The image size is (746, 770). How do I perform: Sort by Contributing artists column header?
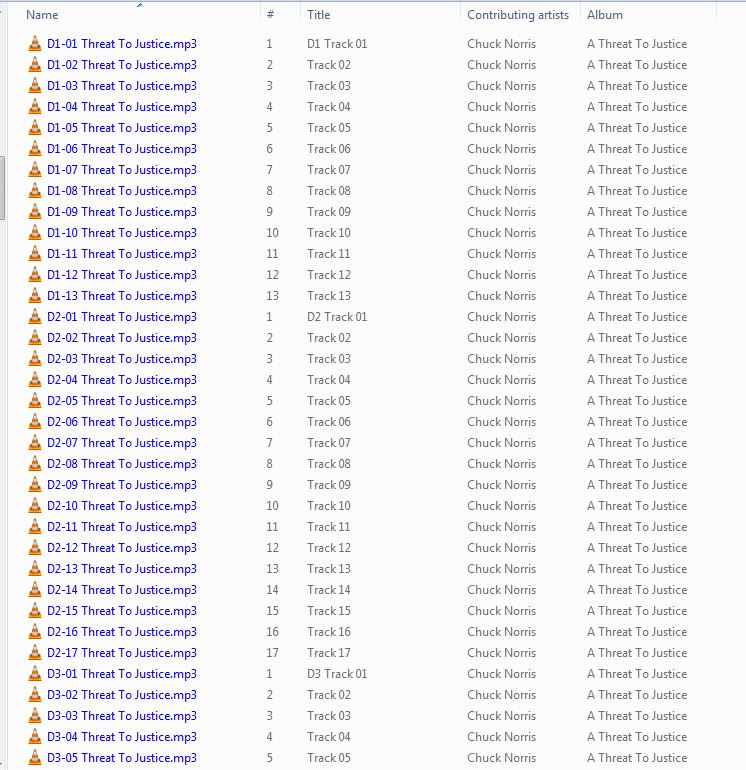[518, 15]
